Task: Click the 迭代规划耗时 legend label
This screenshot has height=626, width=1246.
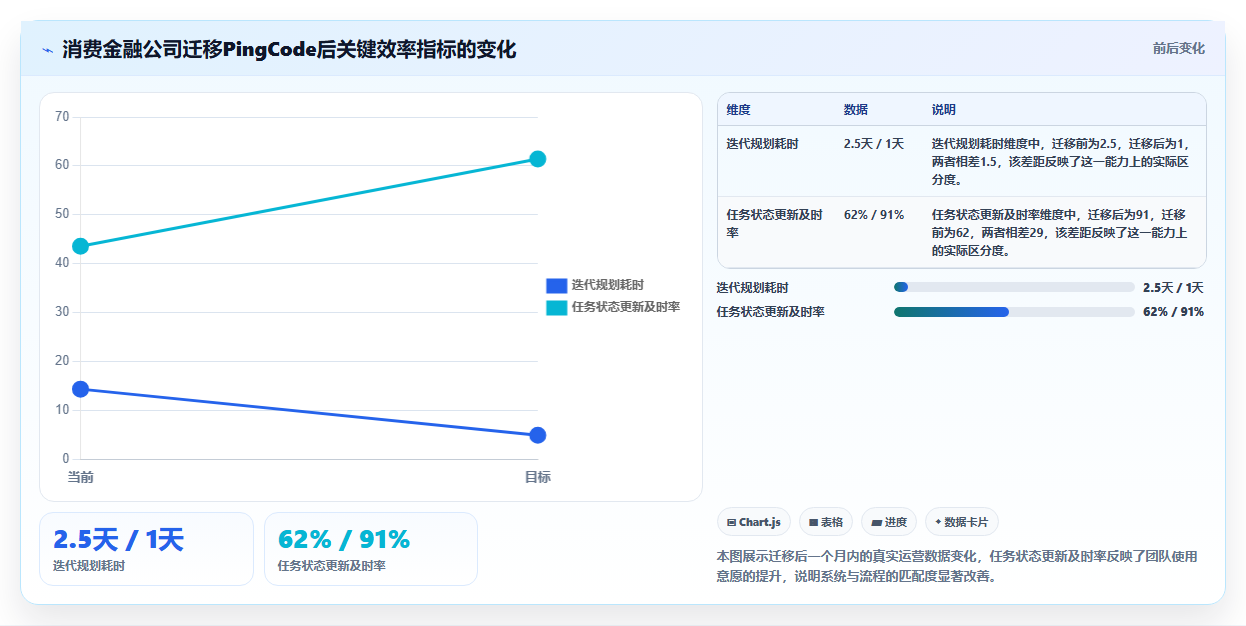Action: (x=607, y=285)
